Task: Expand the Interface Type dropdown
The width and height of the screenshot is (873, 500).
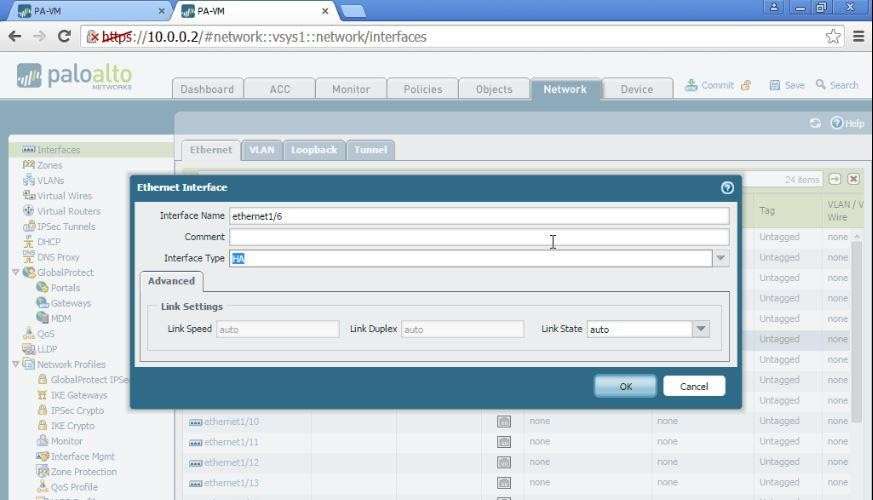Action: (x=720, y=258)
